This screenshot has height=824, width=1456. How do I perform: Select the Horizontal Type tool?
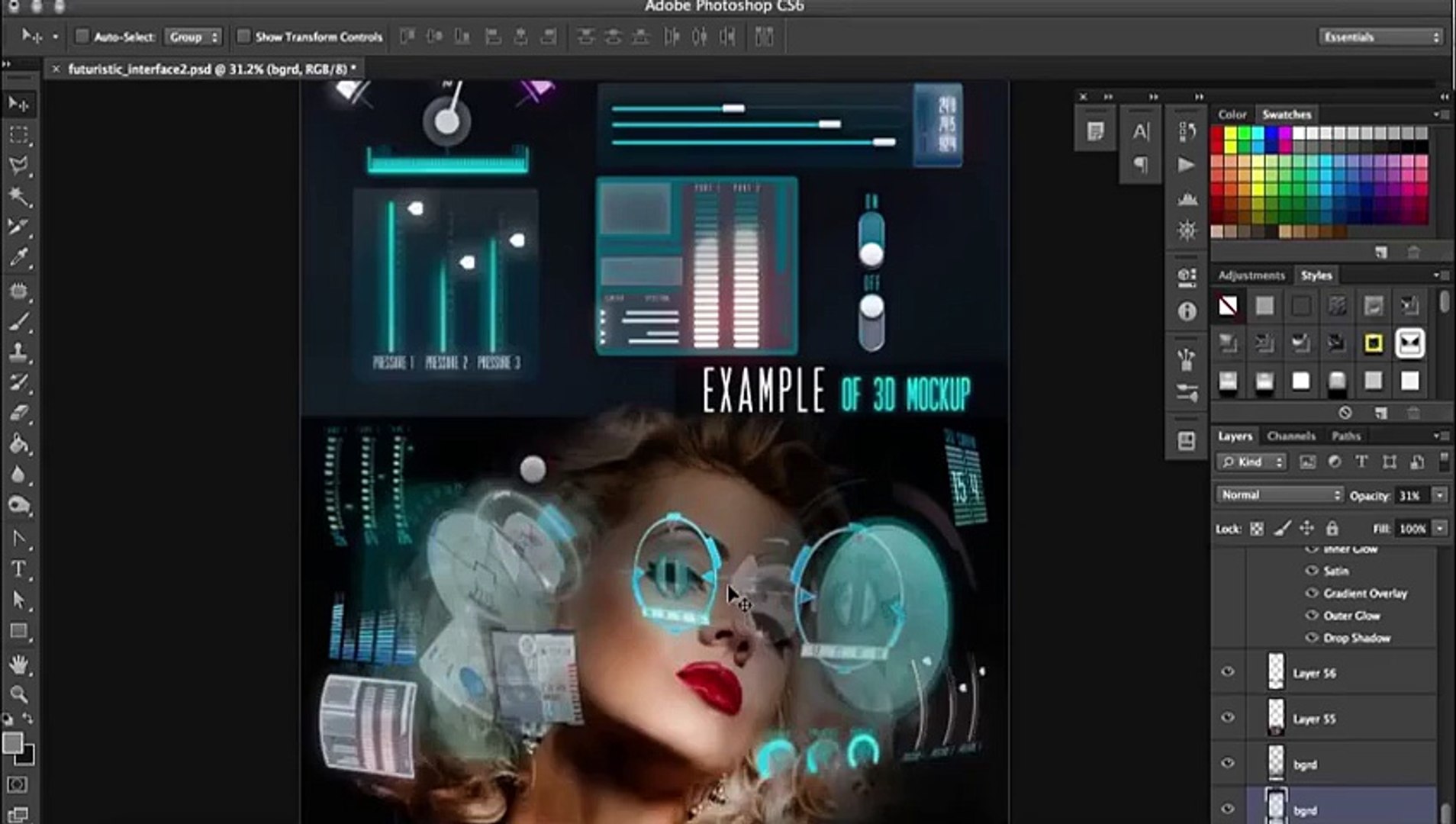click(x=18, y=569)
